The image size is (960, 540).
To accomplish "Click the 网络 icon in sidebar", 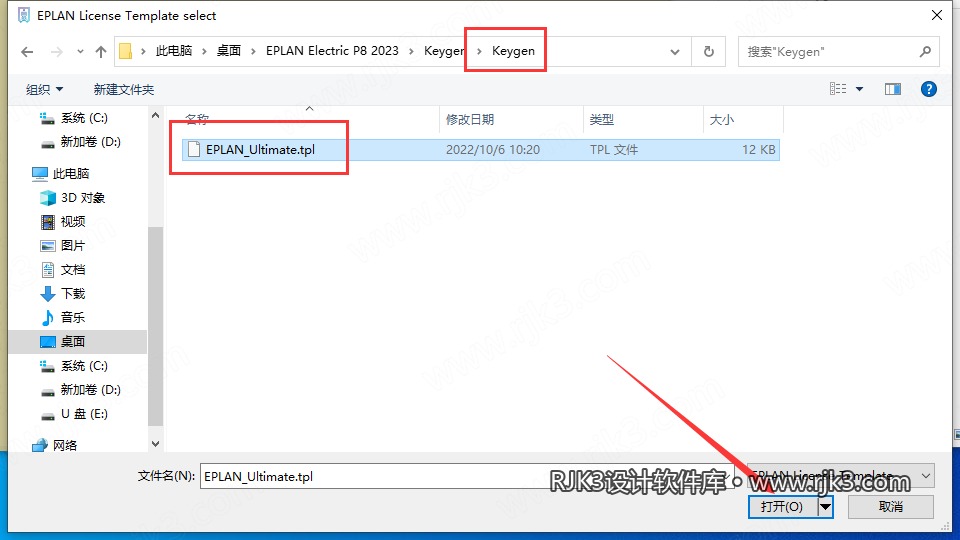I will tap(40, 445).
